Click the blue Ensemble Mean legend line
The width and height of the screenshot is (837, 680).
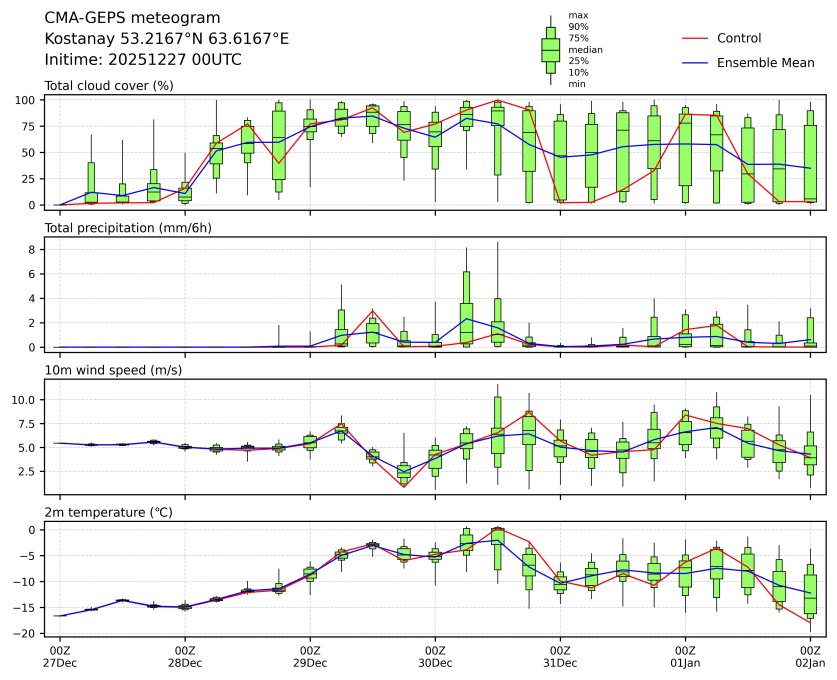tap(696, 63)
